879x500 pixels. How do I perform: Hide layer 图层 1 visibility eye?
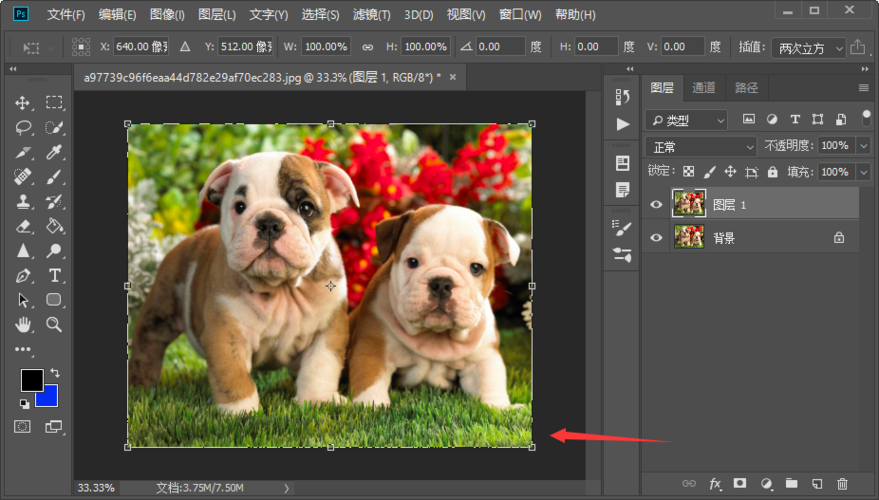click(656, 205)
